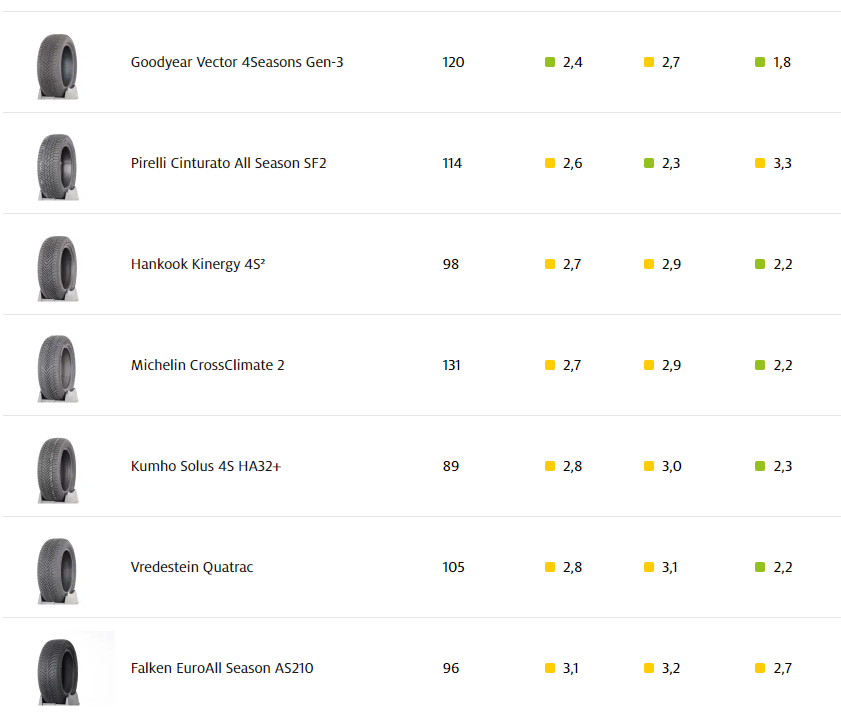
Task: Open Goodyear Vector 4Seasons Gen-3 link
Action: pos(237,62)
